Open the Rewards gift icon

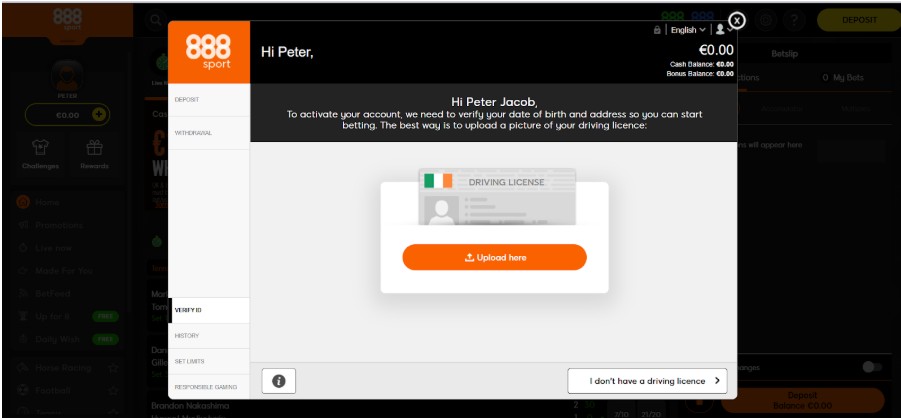pos(95,150)
